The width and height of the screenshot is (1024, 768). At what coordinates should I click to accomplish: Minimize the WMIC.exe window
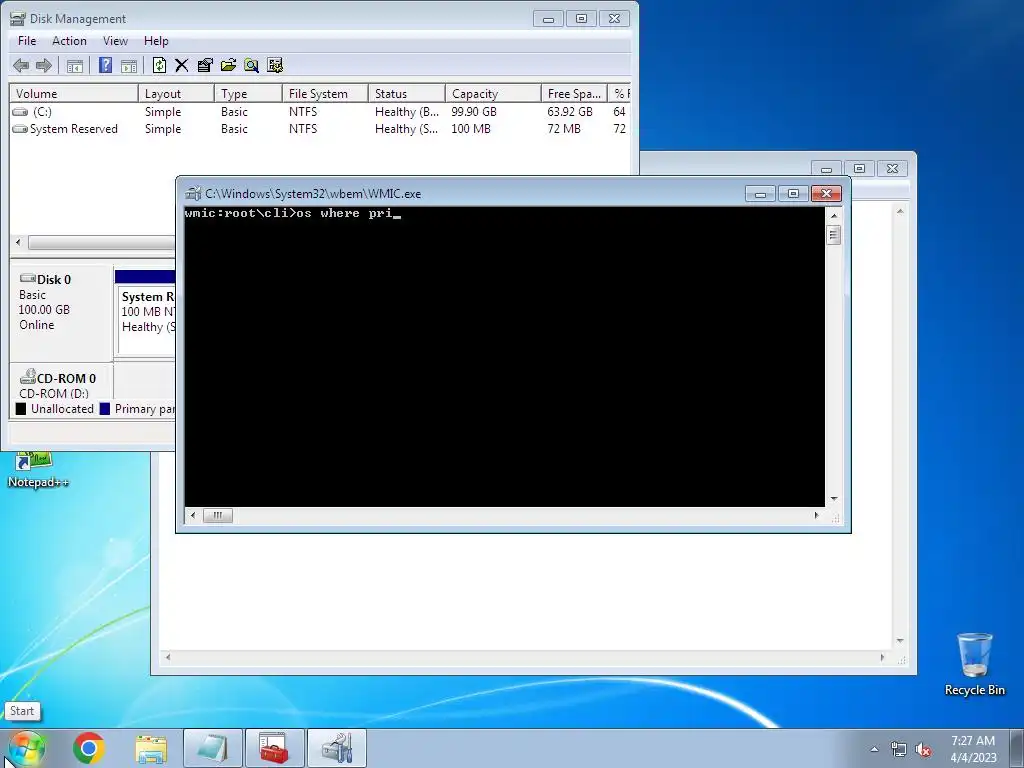tap(760, 194)
